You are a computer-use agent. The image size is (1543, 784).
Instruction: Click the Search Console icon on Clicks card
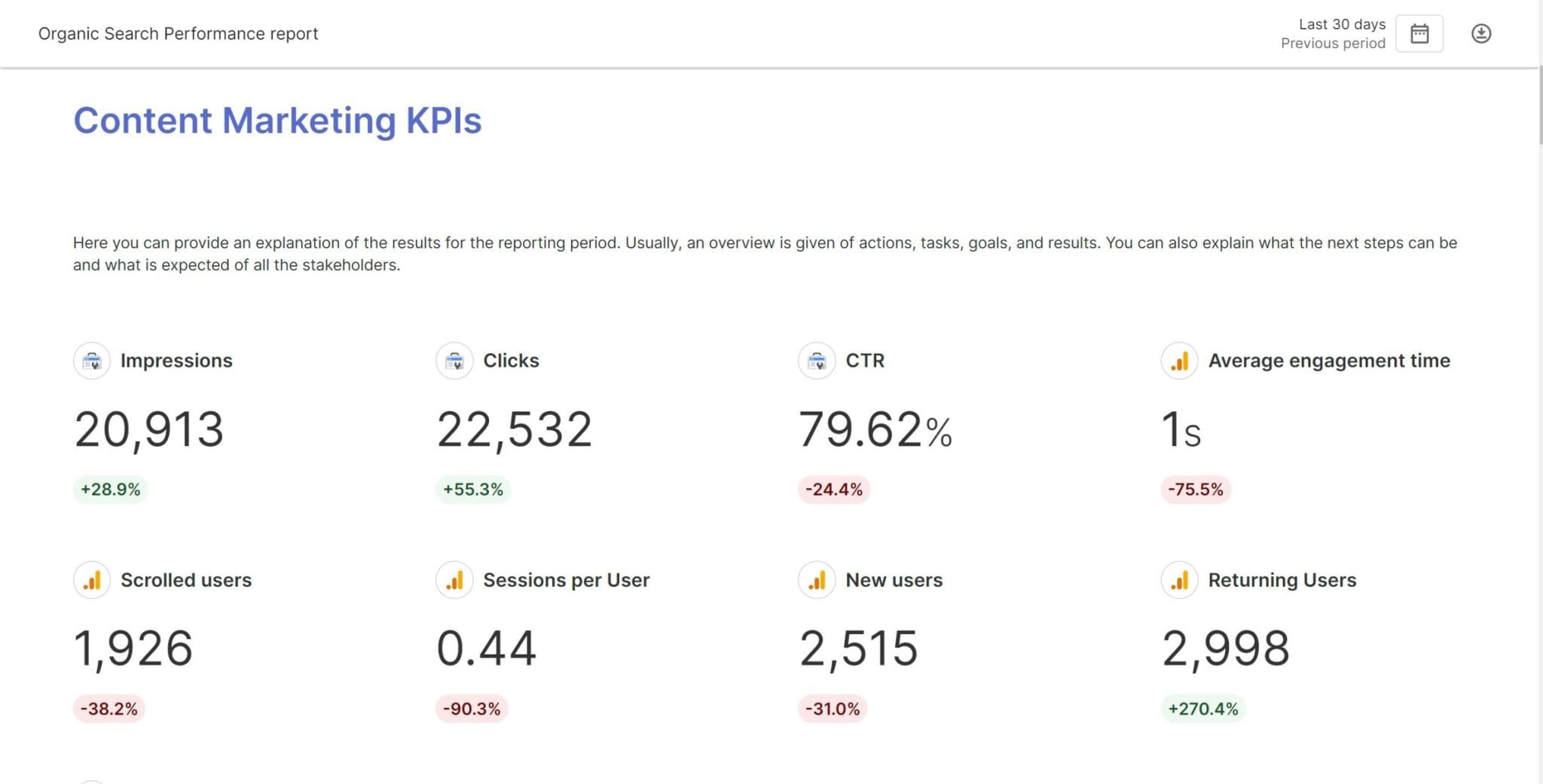pyautogui.click(x=455, y=361)
